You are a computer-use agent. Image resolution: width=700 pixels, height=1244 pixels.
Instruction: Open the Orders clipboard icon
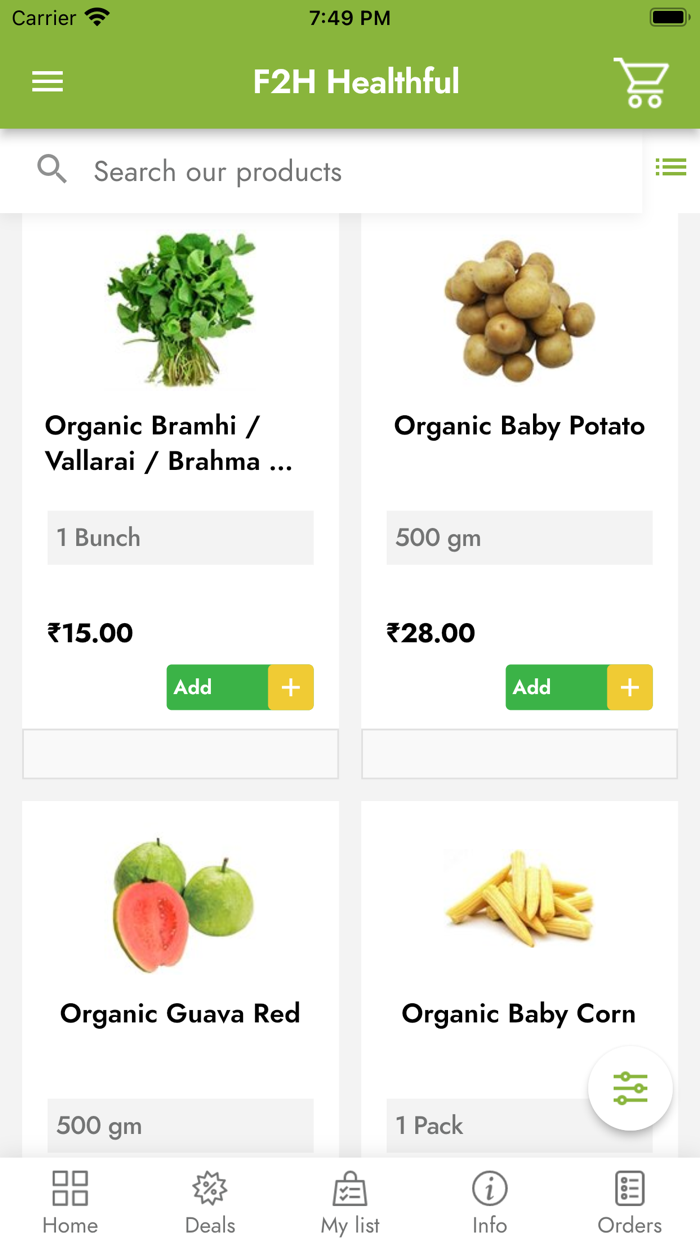(629, 1188)
